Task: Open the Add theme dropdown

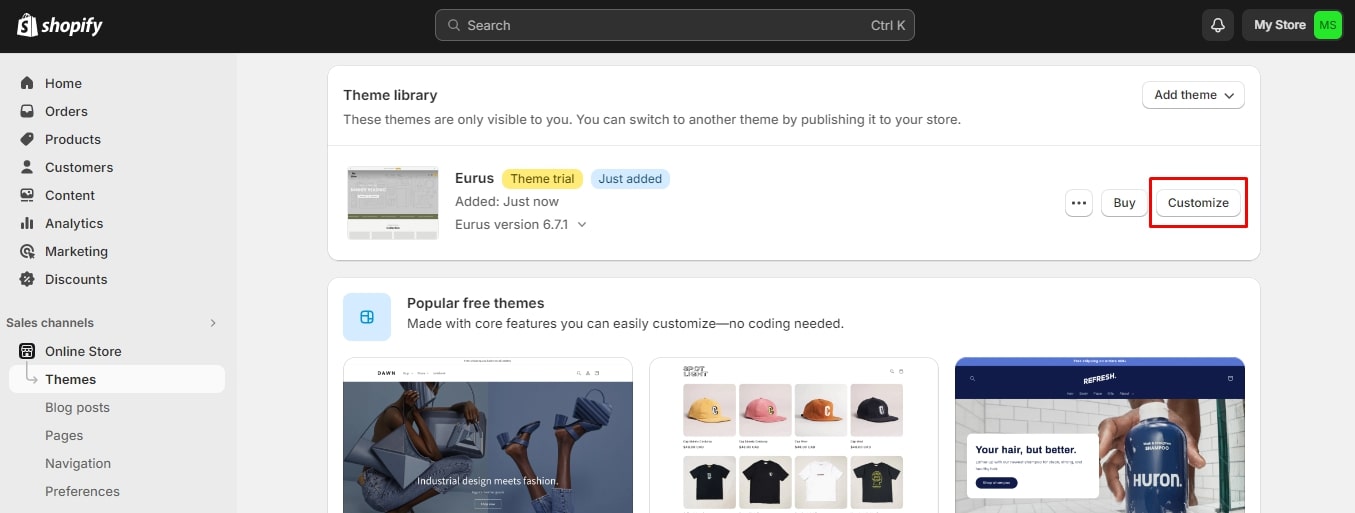Action: click(1193, 95)
